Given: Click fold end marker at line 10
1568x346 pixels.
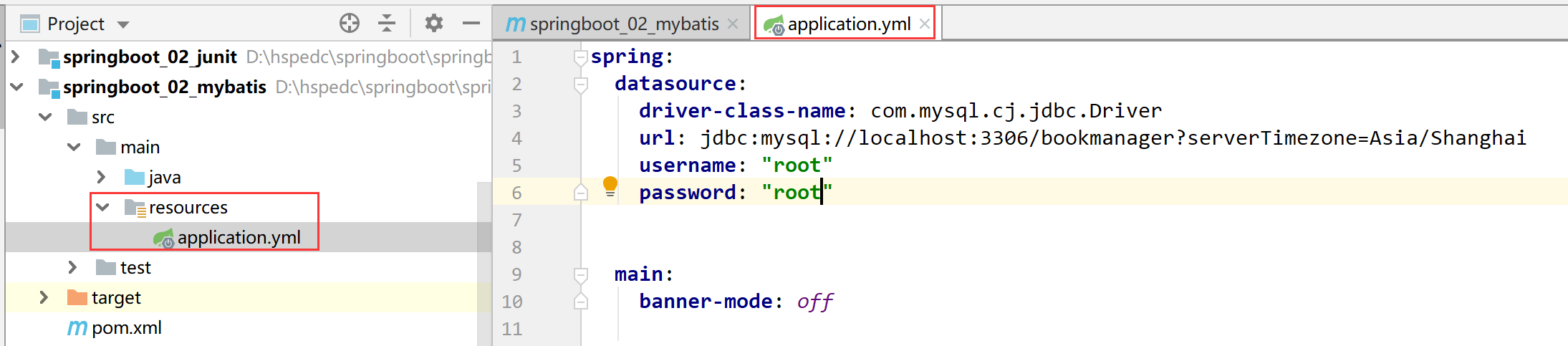Looking at the screenshot, I should tap(581, 302).
